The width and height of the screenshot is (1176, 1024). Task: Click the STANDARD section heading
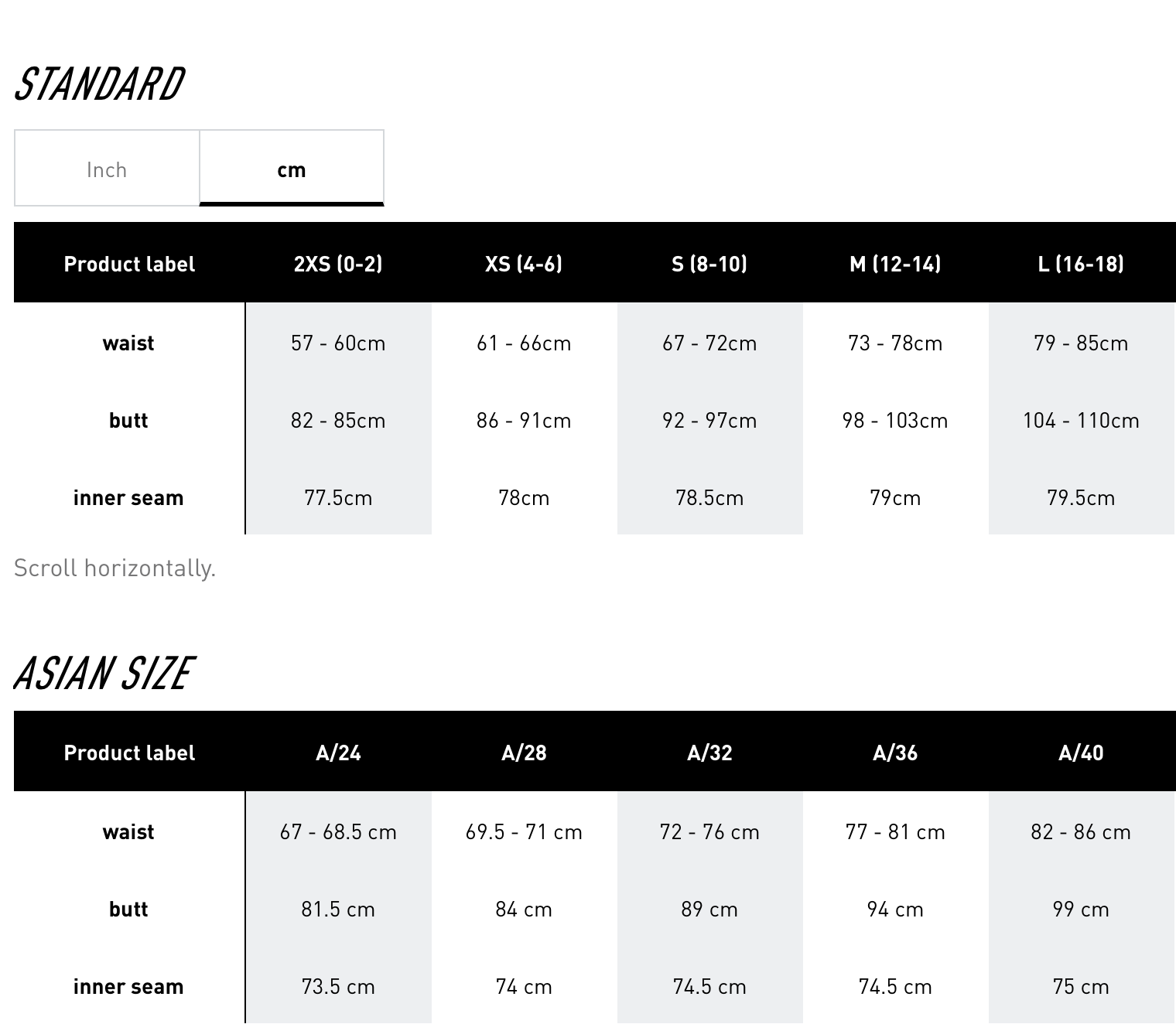coord(99,84)
